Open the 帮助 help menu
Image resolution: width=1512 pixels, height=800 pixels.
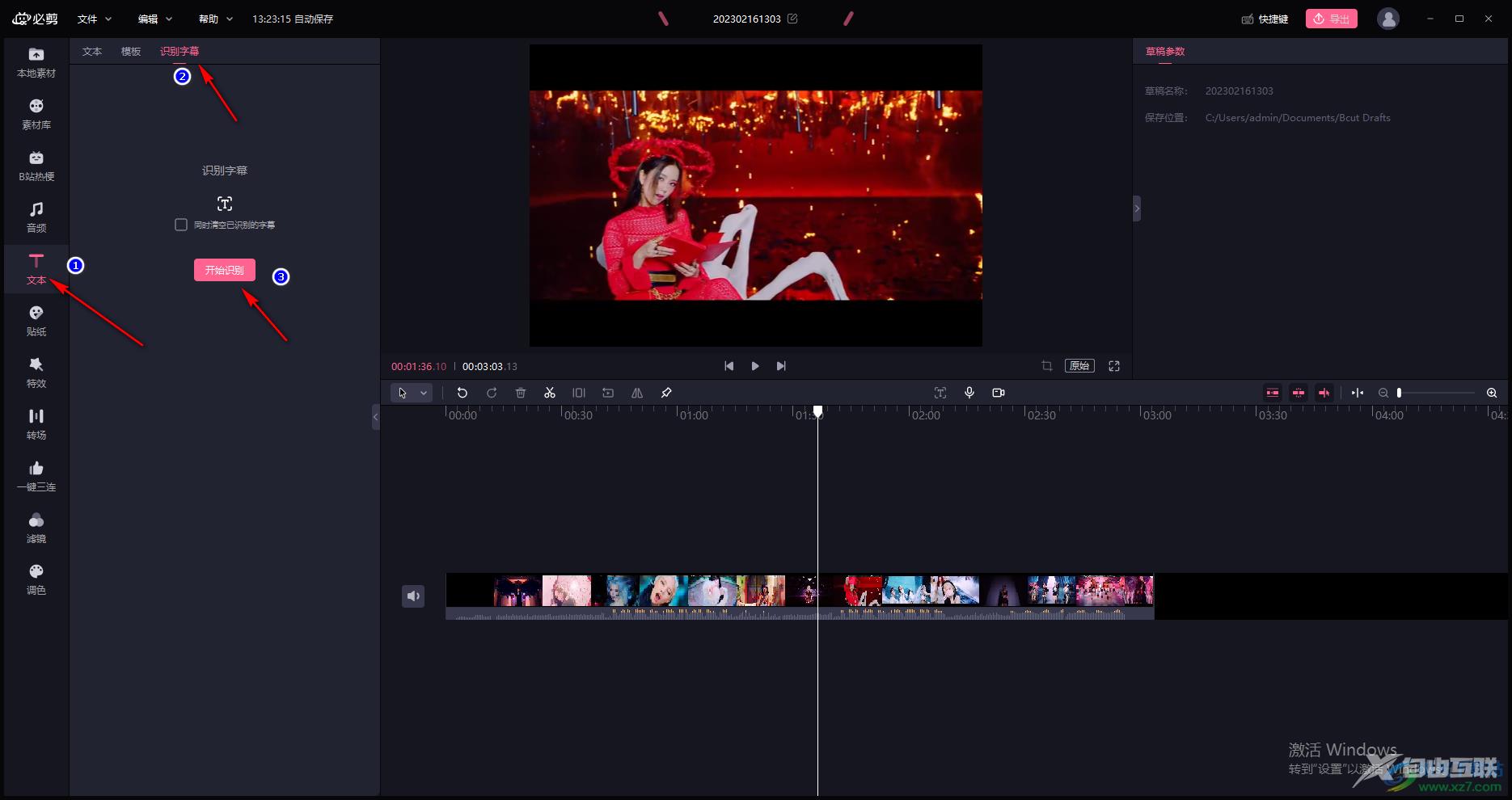coord(215,19)
